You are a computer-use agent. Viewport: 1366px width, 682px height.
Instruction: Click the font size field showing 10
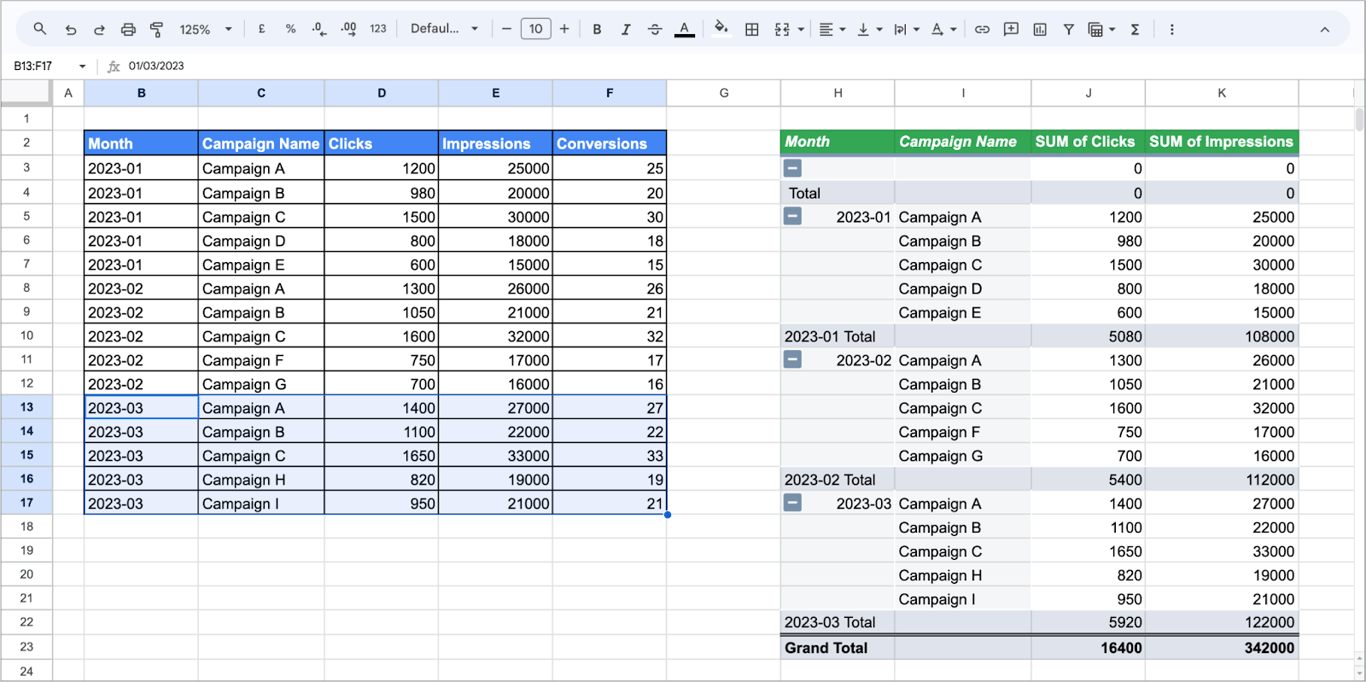pyautogui.click(x=536, y=29)
